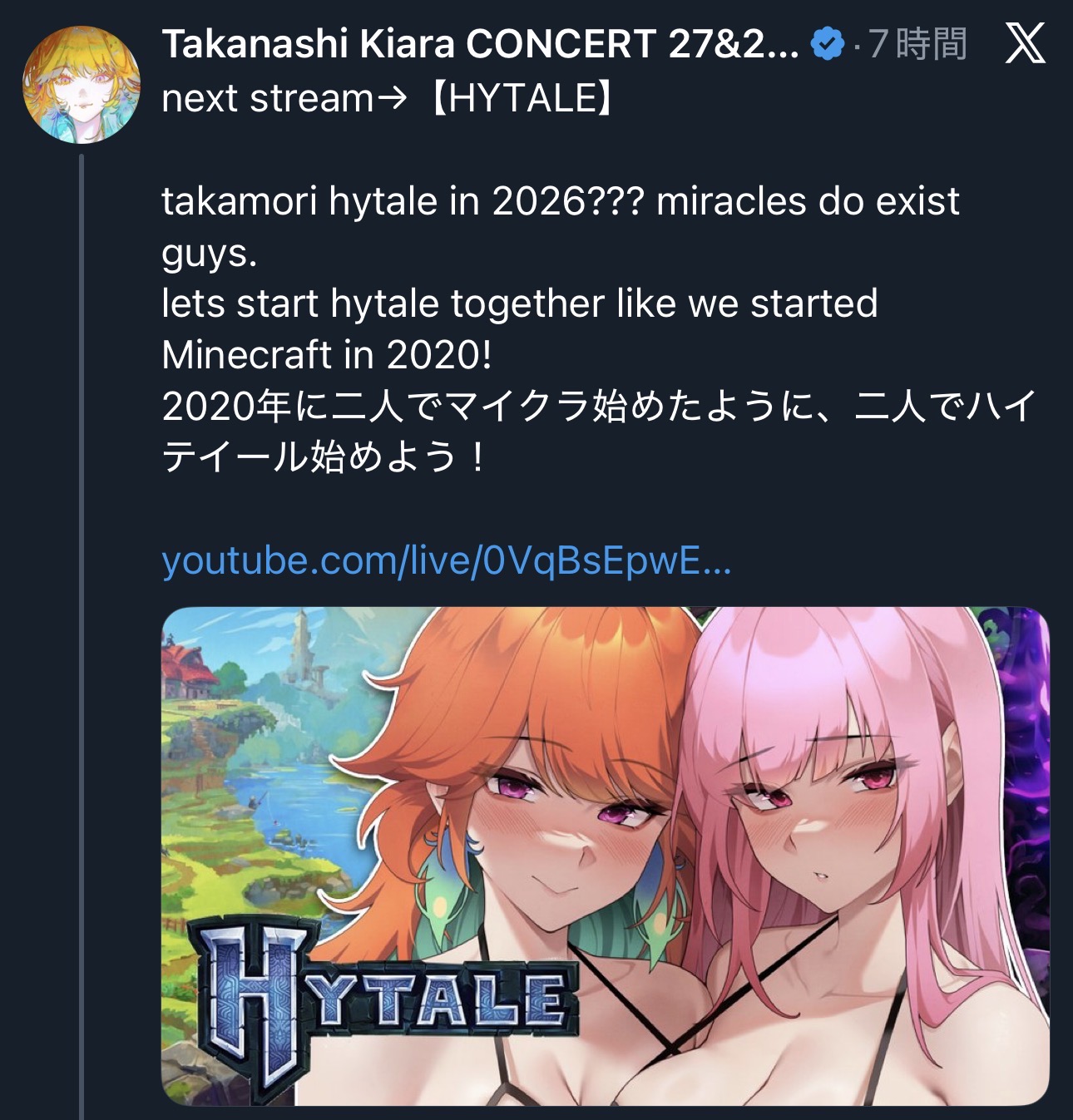Open the 7時間 post timestamp
This screenshot has height=1120, width=1073.
point(918,44)
